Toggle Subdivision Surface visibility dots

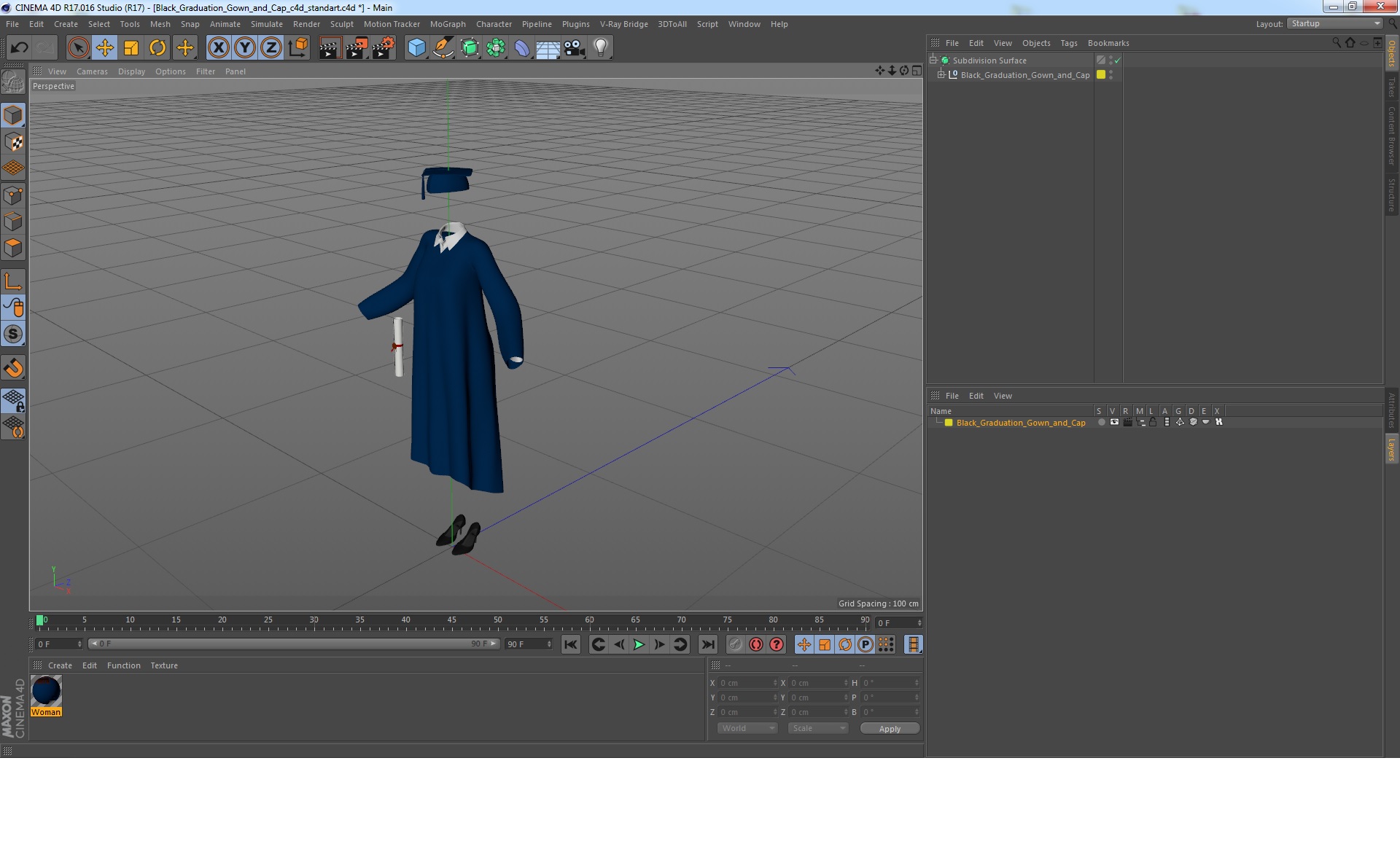[1111, 60]
